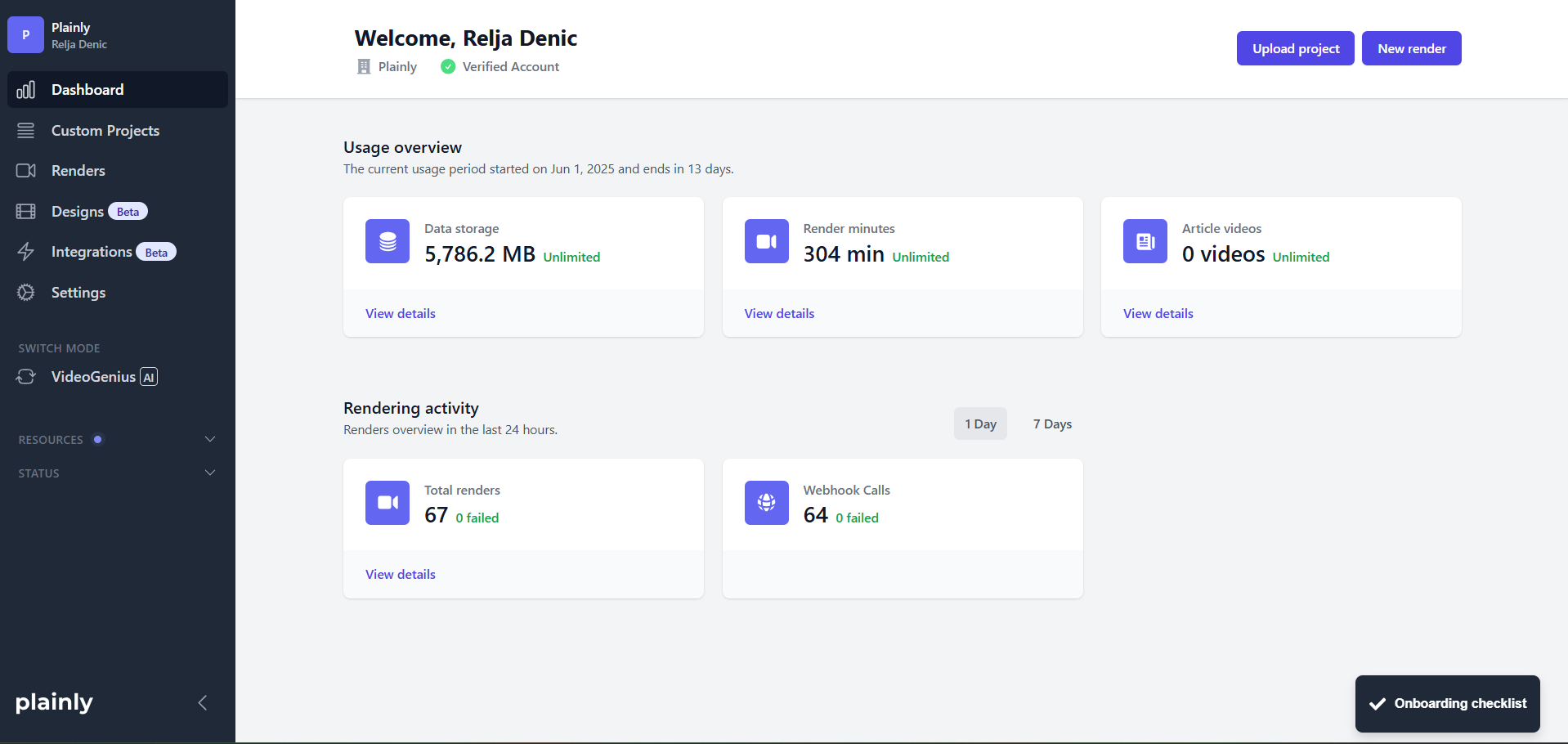Viewport: 1568px width, 744px height.
Task: Collapse the sidebar with the chevron
Action: [x=202, y=702]
